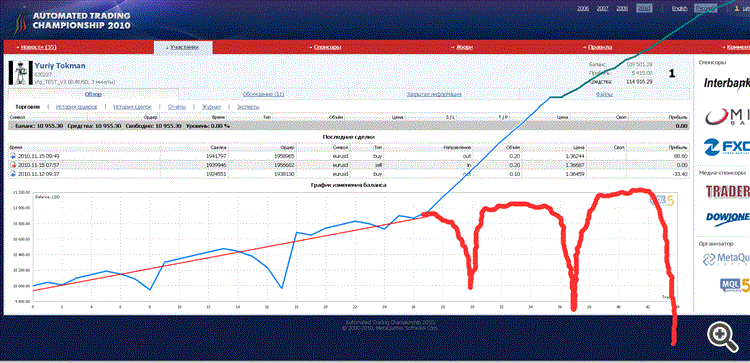Click profit value 88.60
The image size is (750, 363).
680,156
